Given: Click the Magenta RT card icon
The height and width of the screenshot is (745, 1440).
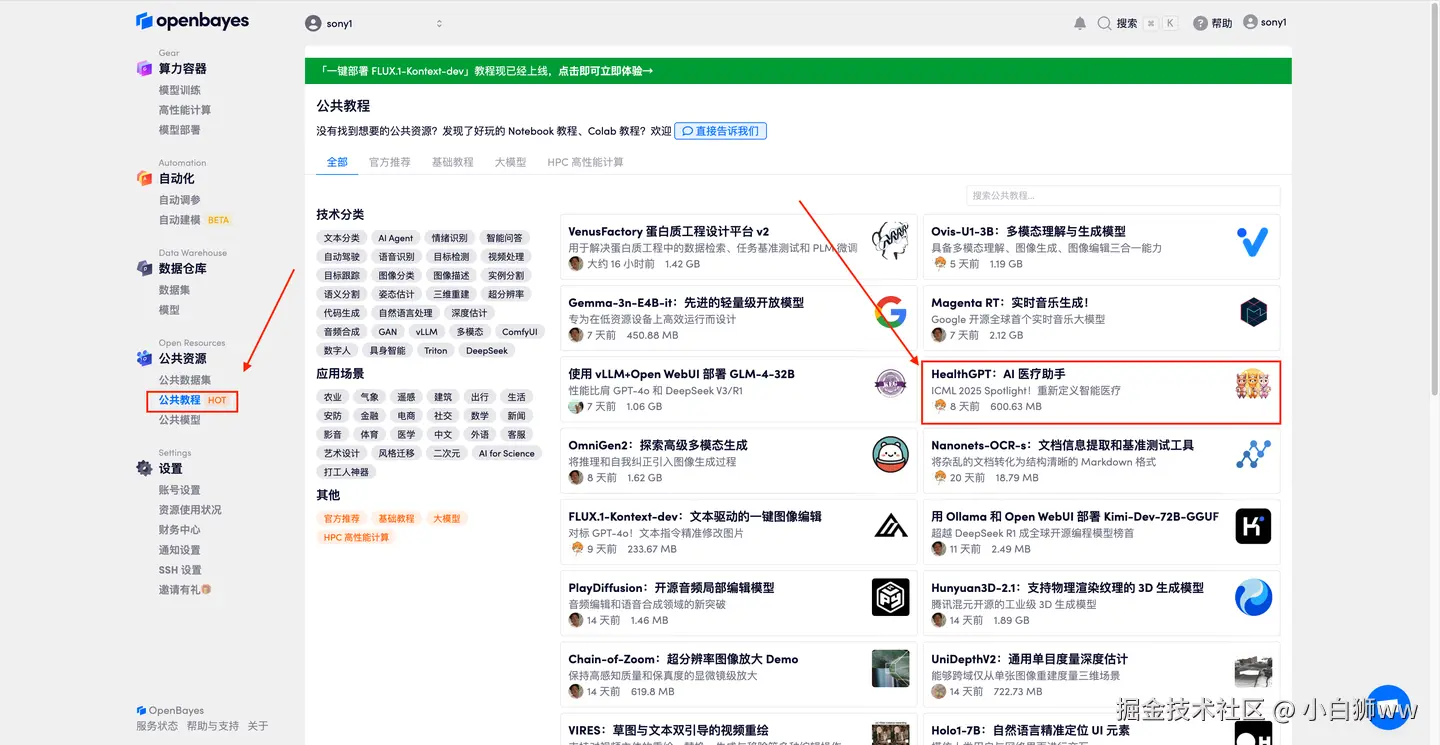Looking at the screenshot, I should click(x=1253, y=313).
